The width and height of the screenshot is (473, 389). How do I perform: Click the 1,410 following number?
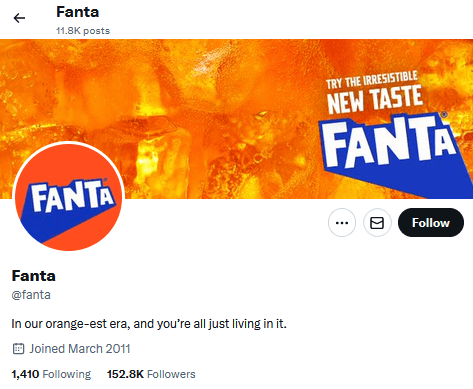pos(25,374)
